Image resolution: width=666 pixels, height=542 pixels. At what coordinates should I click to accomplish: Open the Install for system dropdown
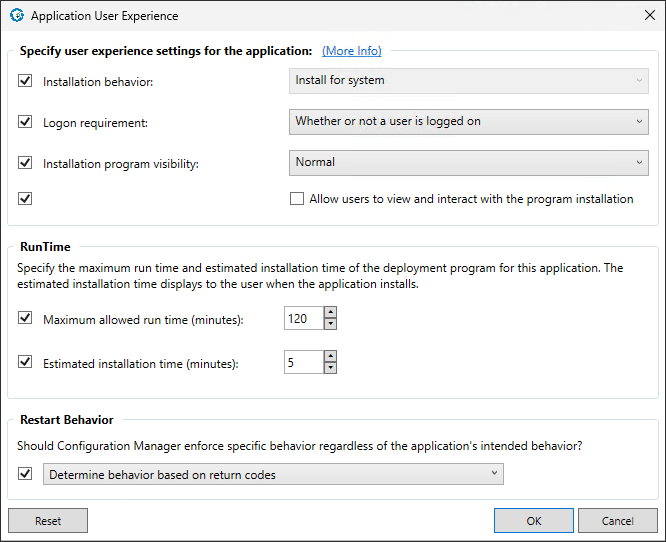coord(468,81)
